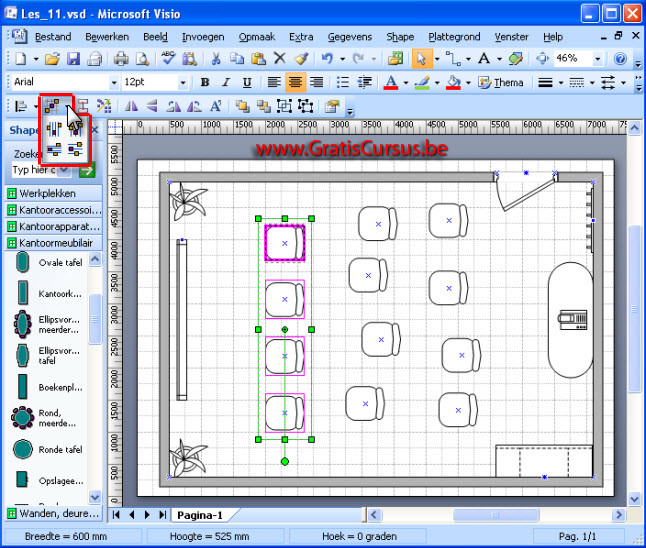This screenshot has width=646, height=548.
Task: Click the Thema button
Action: coord(501,83)
